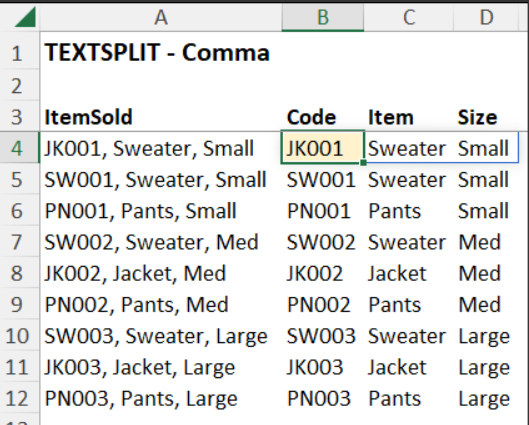This screenshot has height=425, width=529.
Task: Click cell 'PN003' in Code column
Action: click(x=323, y=398)
